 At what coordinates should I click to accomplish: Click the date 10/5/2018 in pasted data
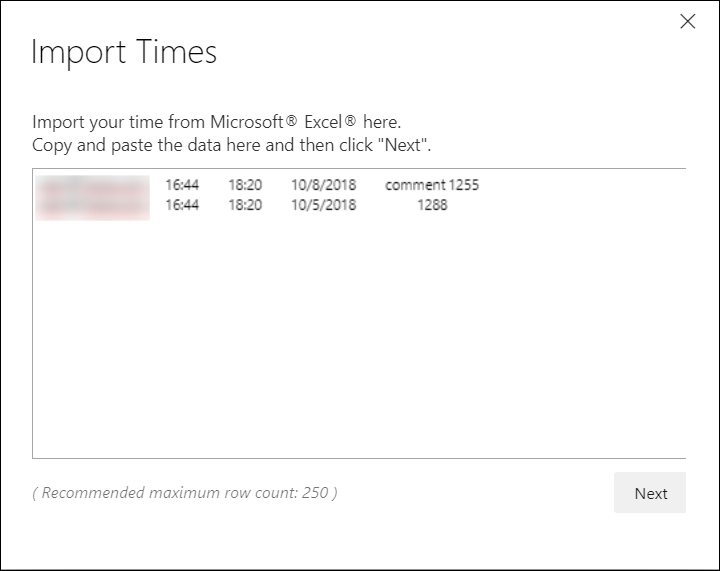(x=324, y=204)
